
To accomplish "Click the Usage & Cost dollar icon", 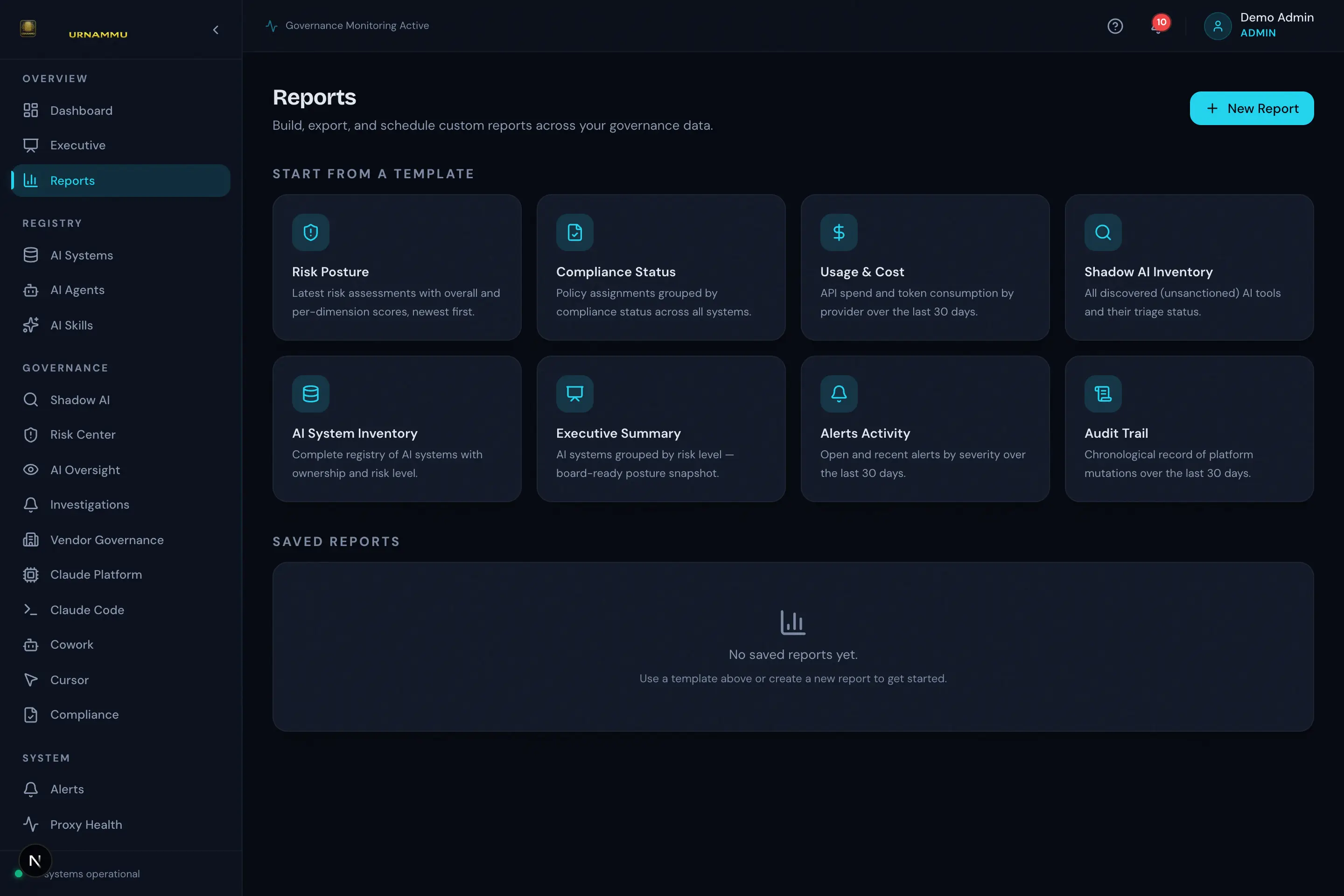I will point(839,232).
